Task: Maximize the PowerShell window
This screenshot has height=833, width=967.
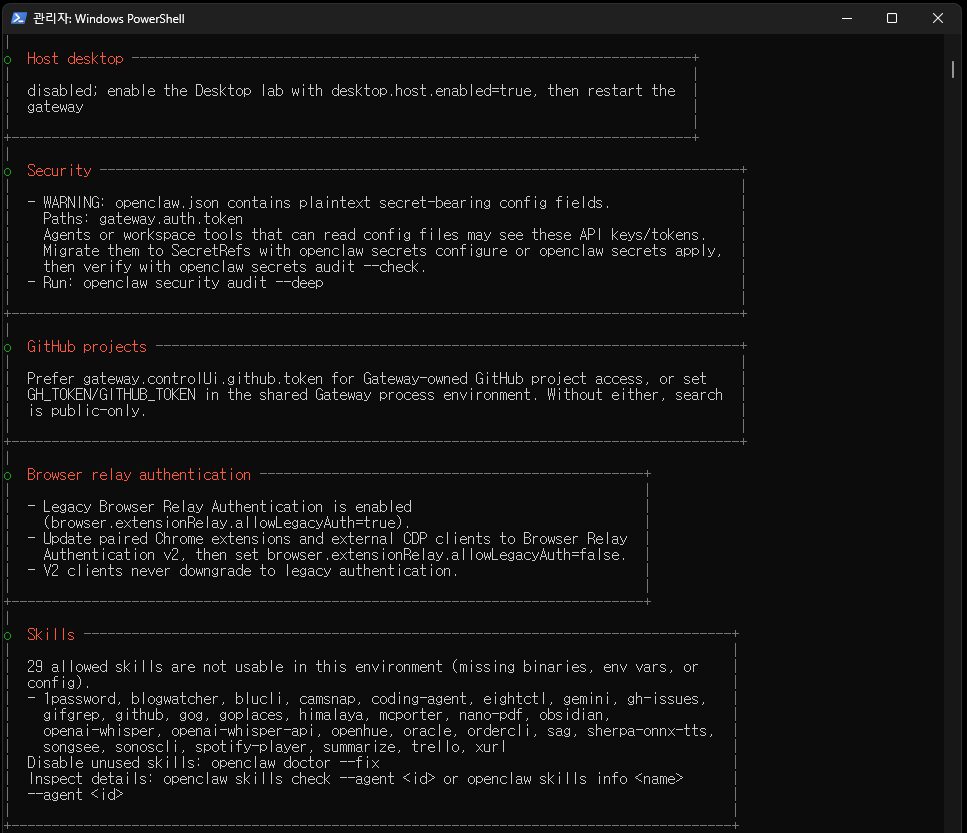Action: (x=892, y=18)
